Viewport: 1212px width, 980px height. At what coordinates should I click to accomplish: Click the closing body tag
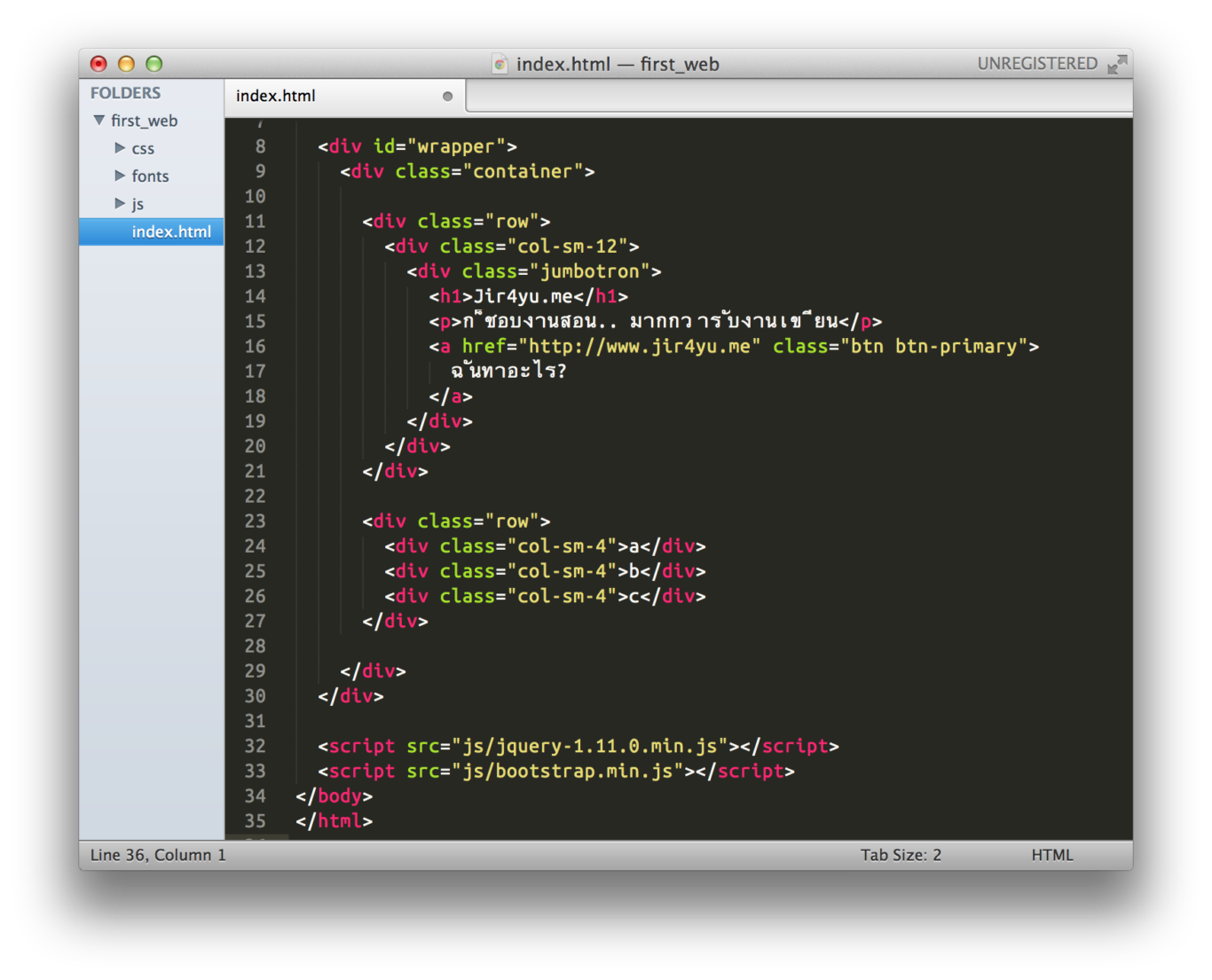334,796
